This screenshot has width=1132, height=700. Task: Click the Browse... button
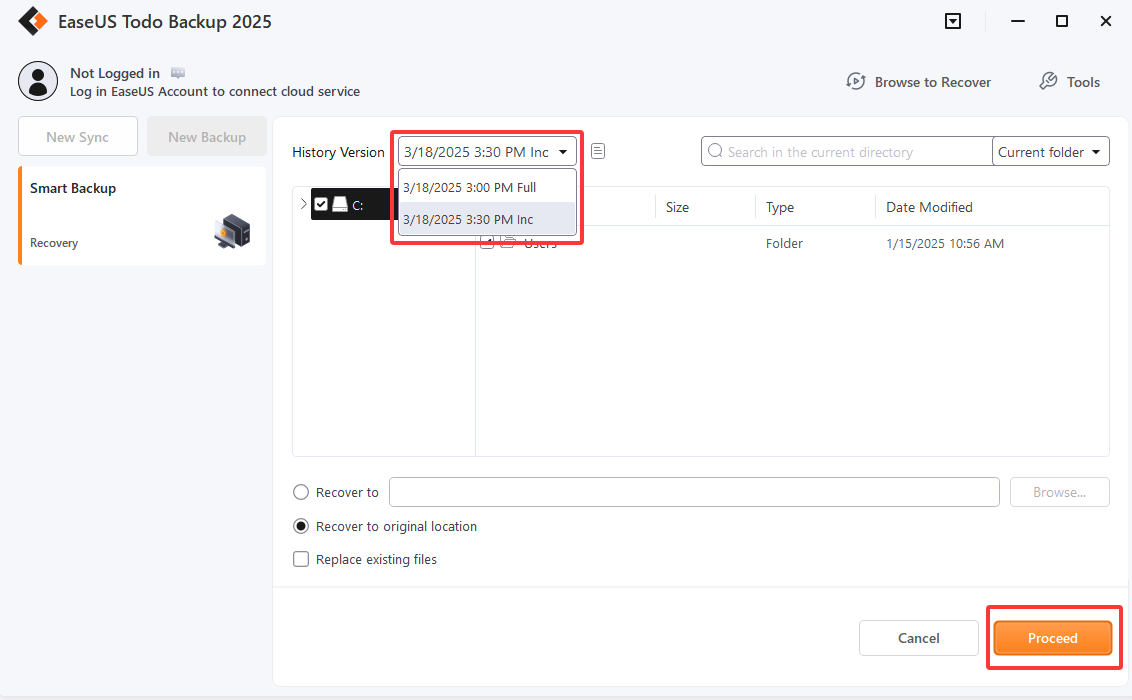click(x=1059, y=492)
